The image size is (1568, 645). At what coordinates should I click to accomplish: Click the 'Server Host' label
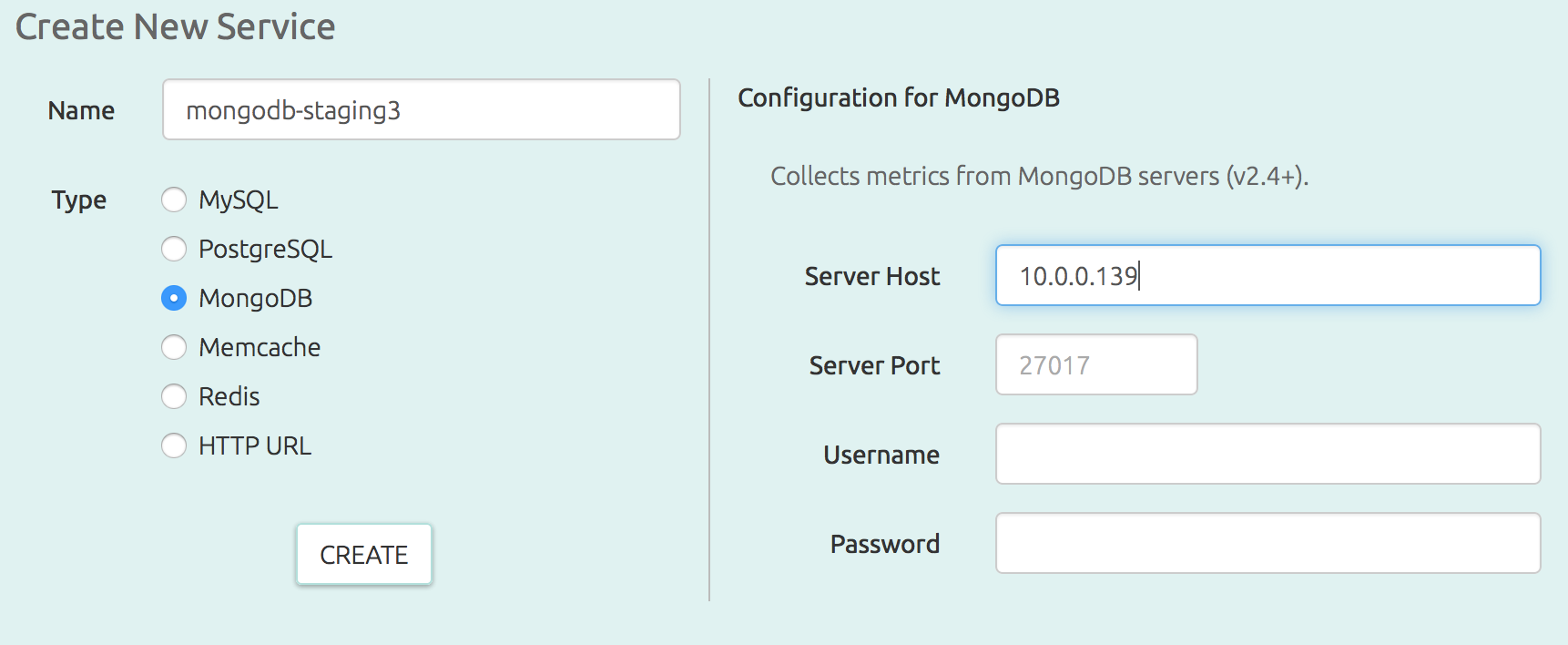pos(872,276)
